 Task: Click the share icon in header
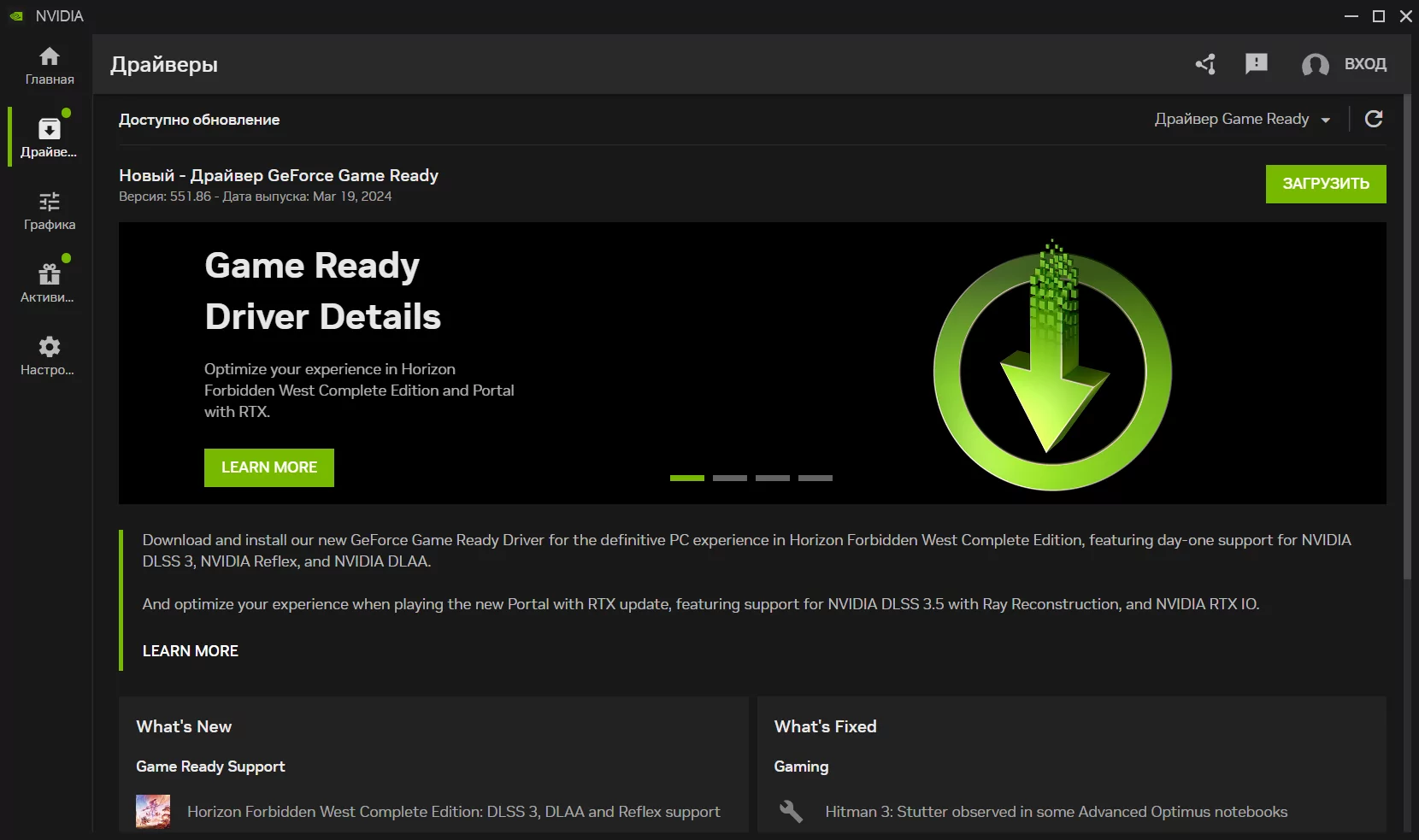(x=1205, y=64)
